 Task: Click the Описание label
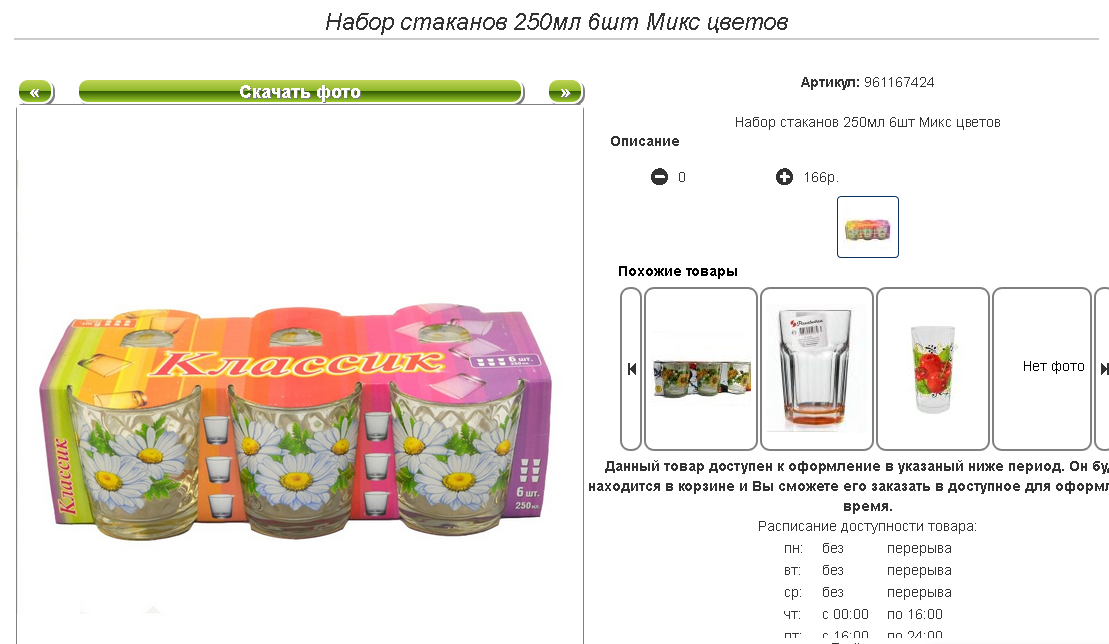pos(644,141)
